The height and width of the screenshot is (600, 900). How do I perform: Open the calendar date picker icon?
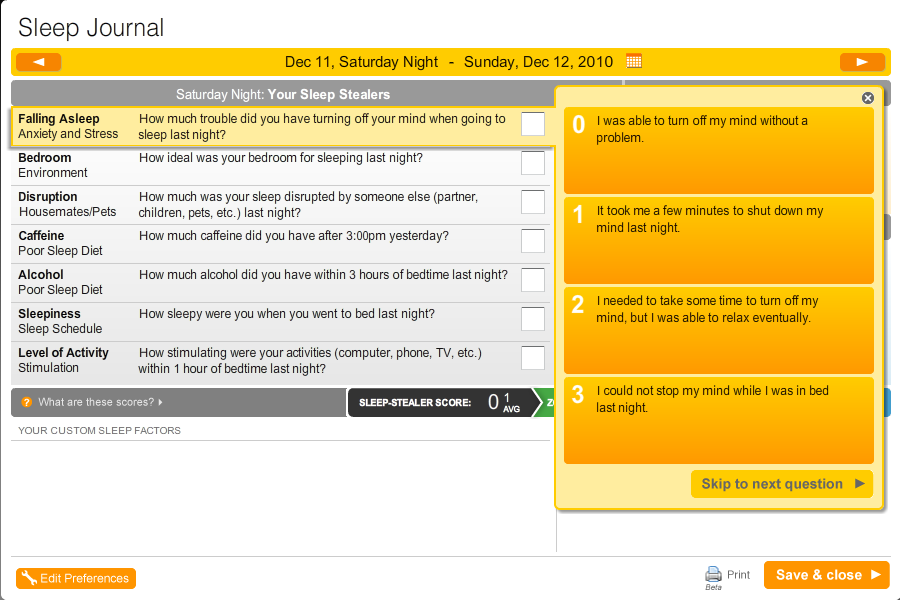634,61
